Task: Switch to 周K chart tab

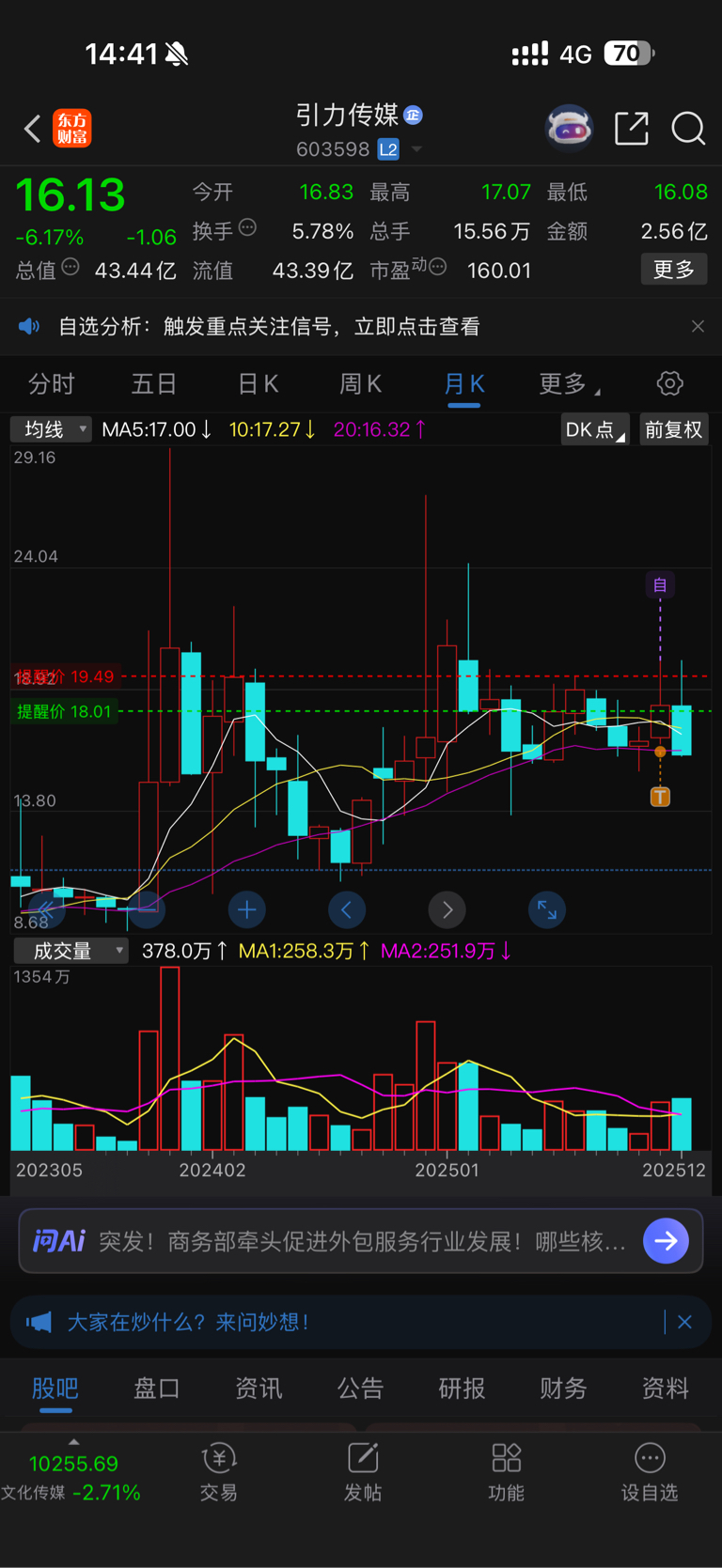Action: tap(360, 384)
